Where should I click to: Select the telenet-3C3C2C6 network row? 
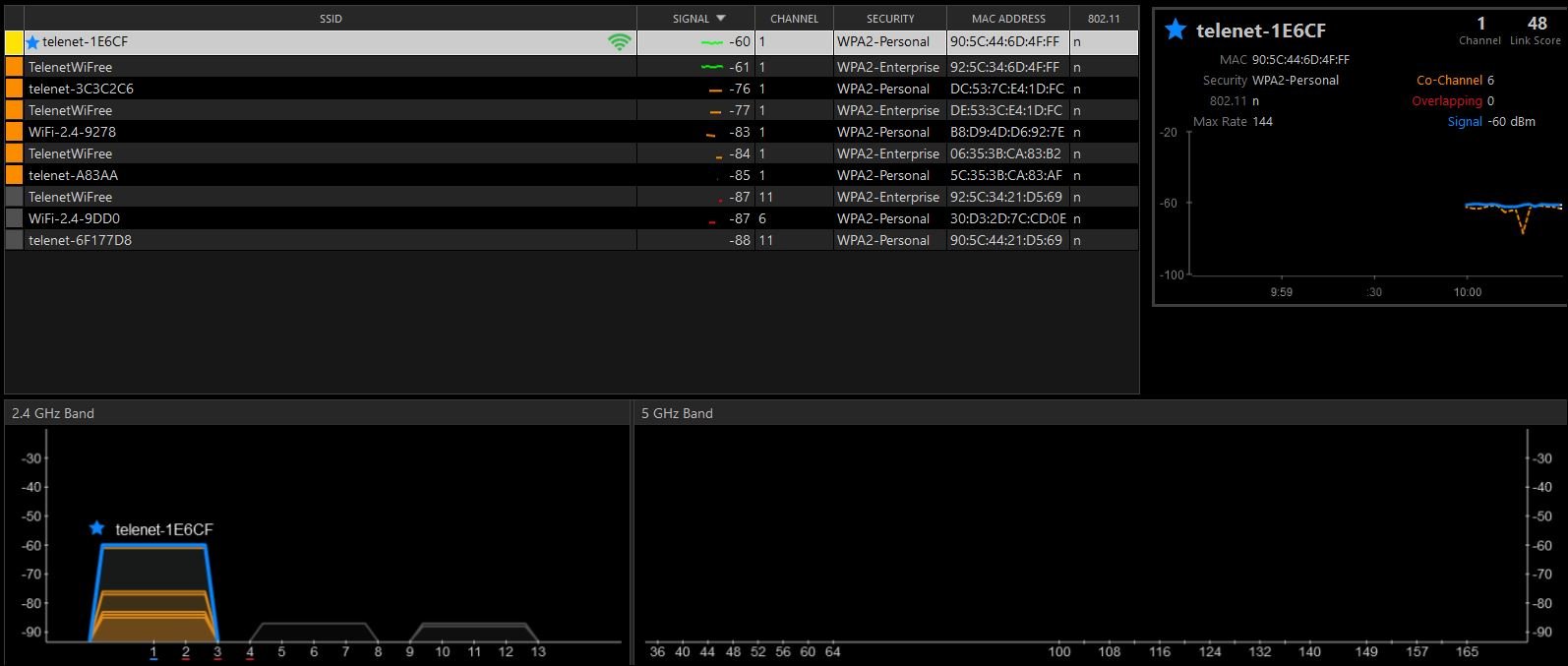[x=572, y=89]
